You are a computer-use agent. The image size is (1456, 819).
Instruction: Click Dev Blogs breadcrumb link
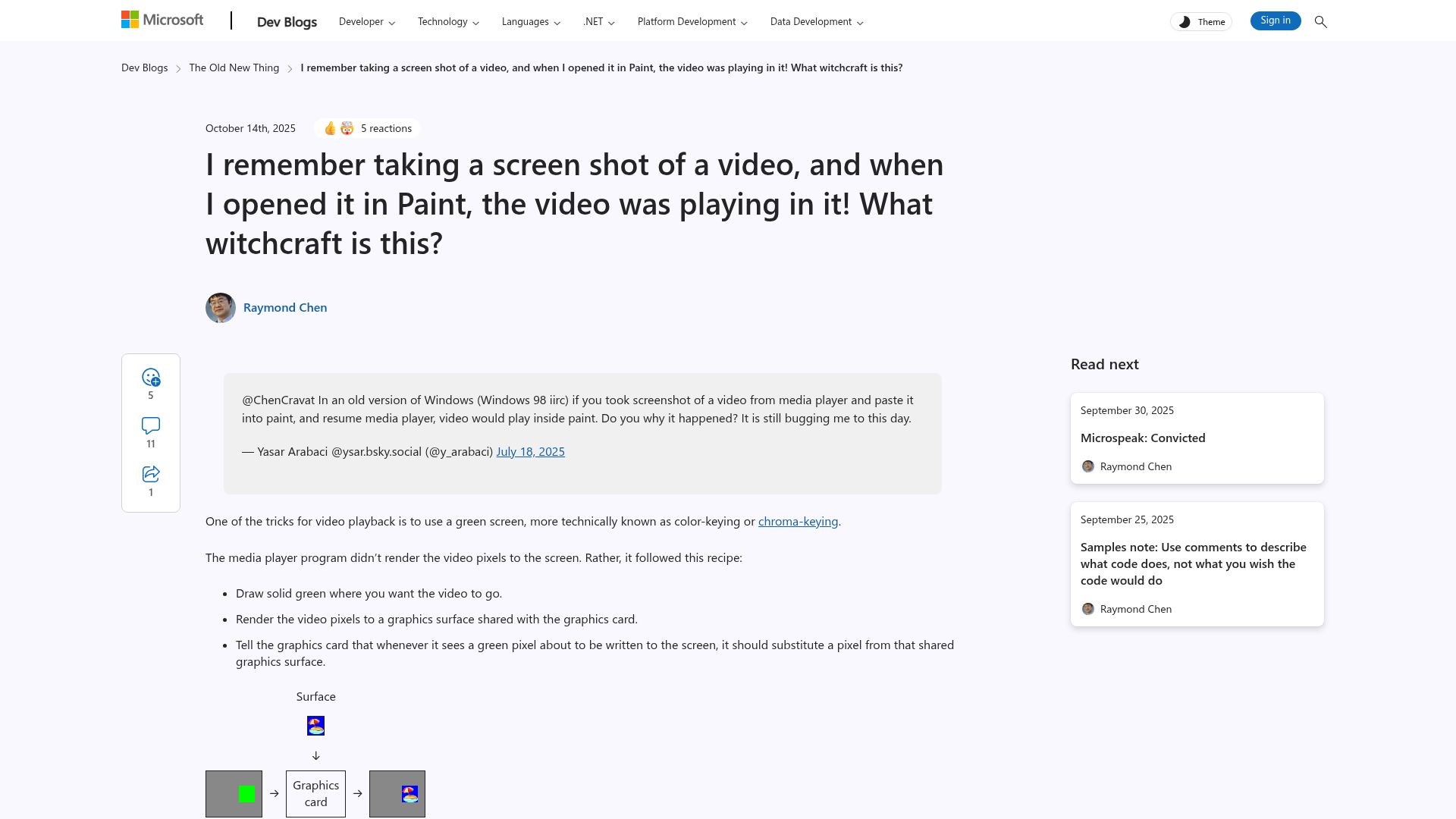[144, 68]
